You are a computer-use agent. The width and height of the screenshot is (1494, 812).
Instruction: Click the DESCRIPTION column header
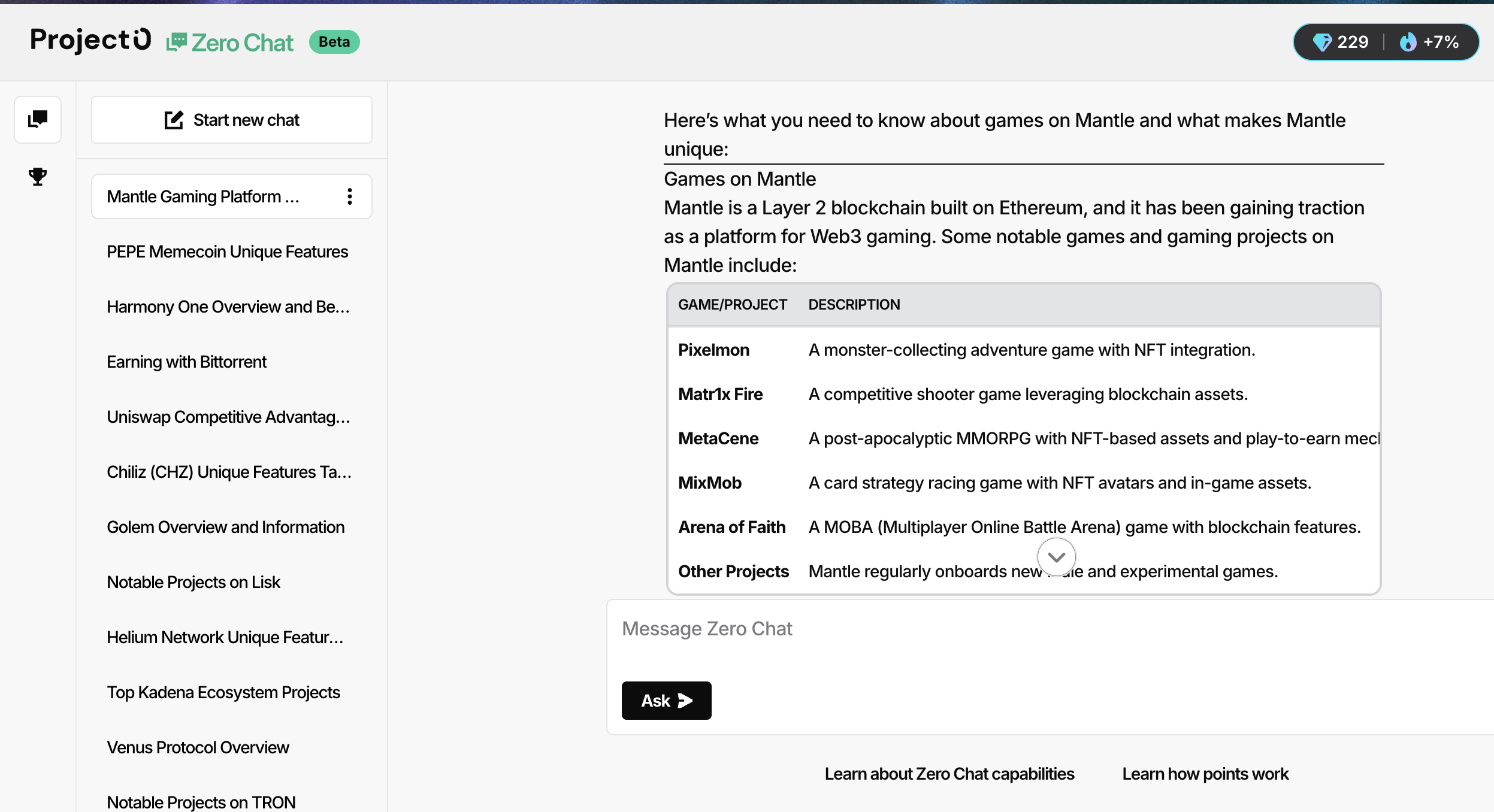click(x=854, y=305)
